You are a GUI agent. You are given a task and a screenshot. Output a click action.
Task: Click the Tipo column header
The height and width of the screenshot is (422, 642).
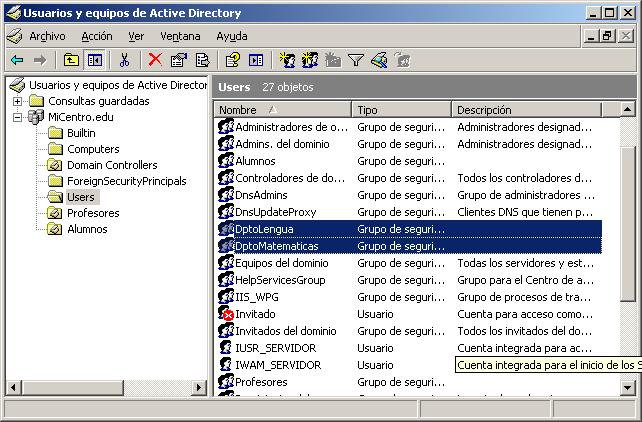(x=401, y=110)
